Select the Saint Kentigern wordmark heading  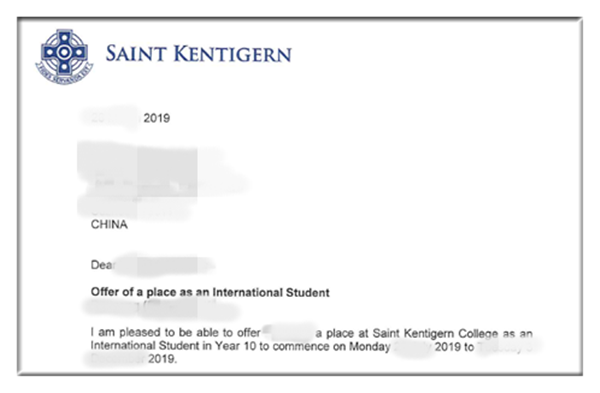[199, 54]
